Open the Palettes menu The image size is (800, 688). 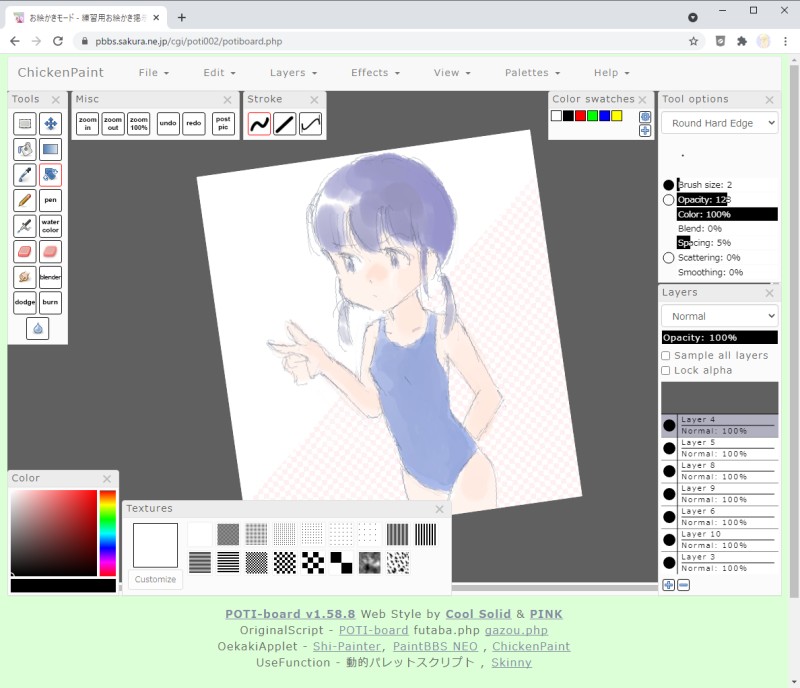532,73
